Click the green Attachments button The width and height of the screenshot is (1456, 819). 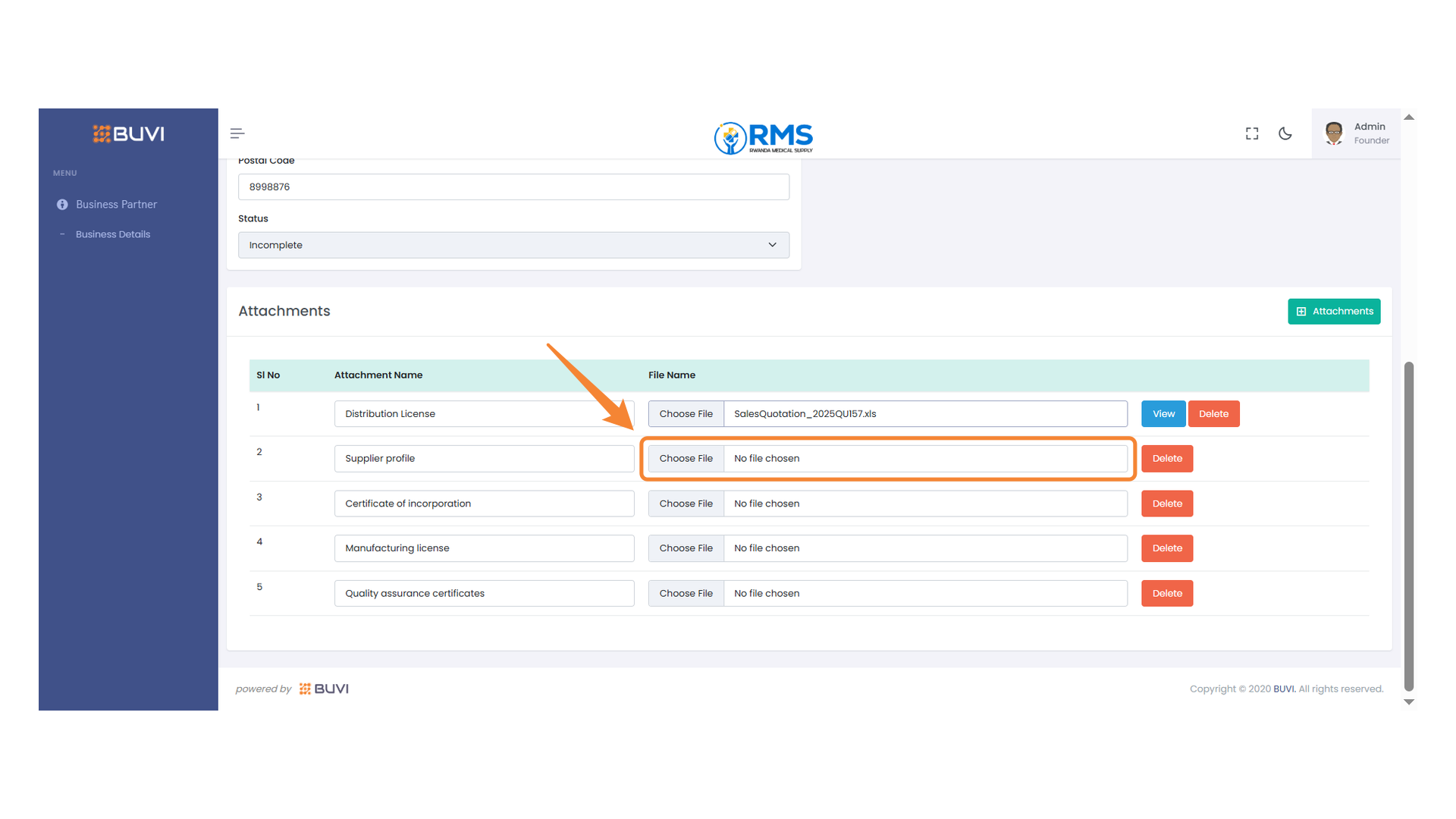pyautogui.click(x=1333, y=311)
